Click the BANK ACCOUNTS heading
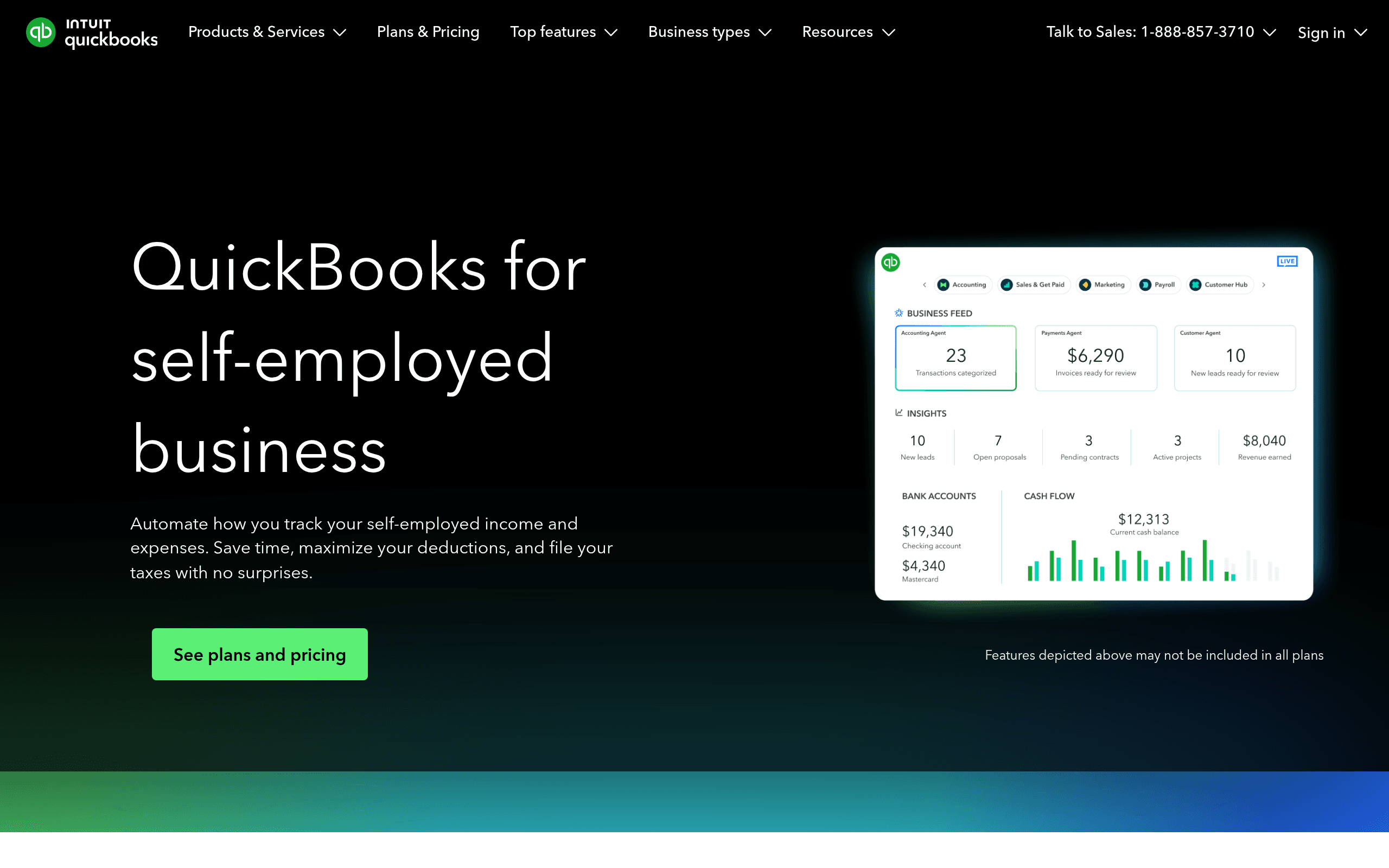The image size is (1389, 868). 939,496
